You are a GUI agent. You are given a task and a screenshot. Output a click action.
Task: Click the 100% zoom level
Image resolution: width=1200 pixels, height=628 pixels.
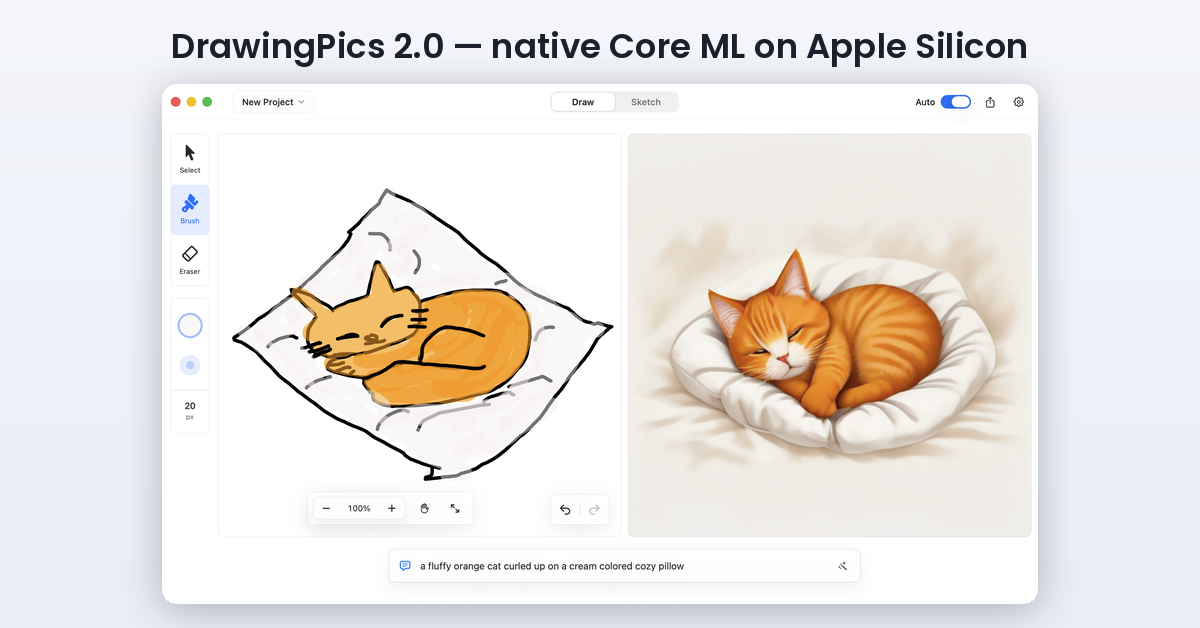359,508
